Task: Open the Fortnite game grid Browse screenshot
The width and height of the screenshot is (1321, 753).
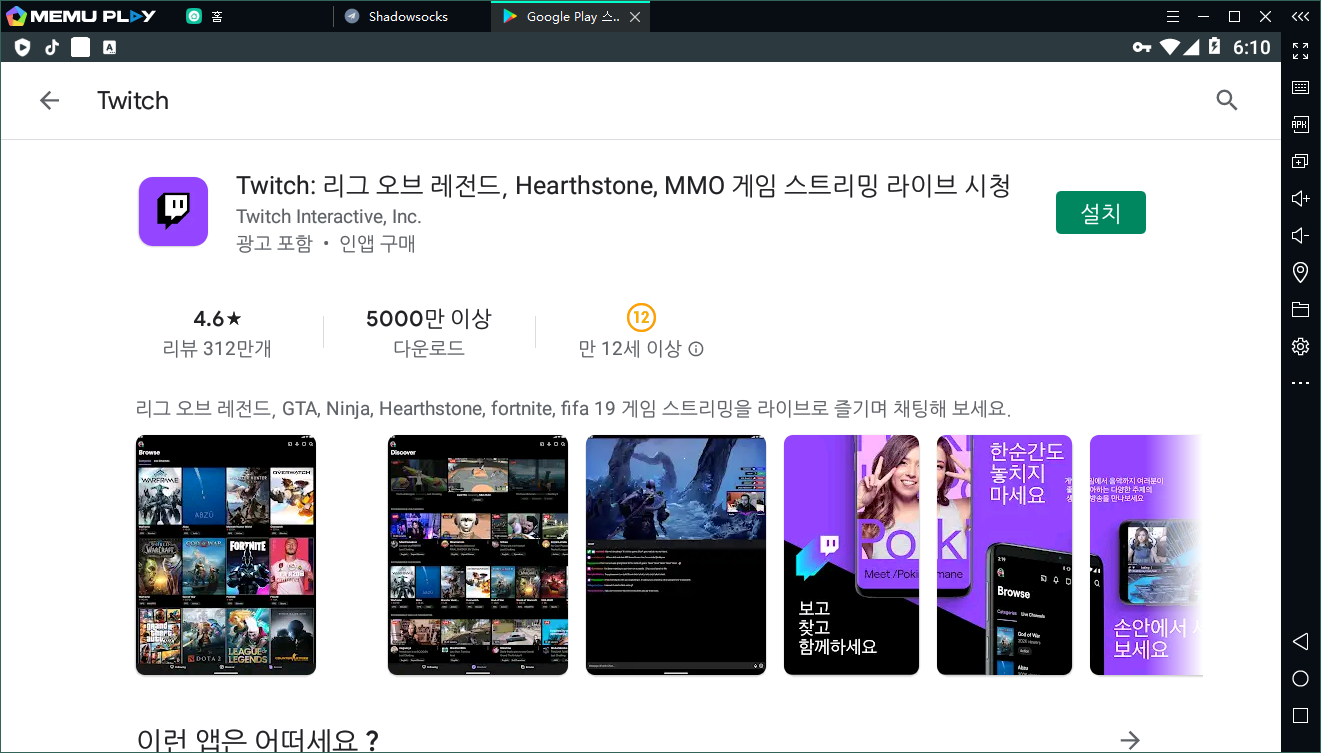Action: pyautogui.click(x=226, y=555)
